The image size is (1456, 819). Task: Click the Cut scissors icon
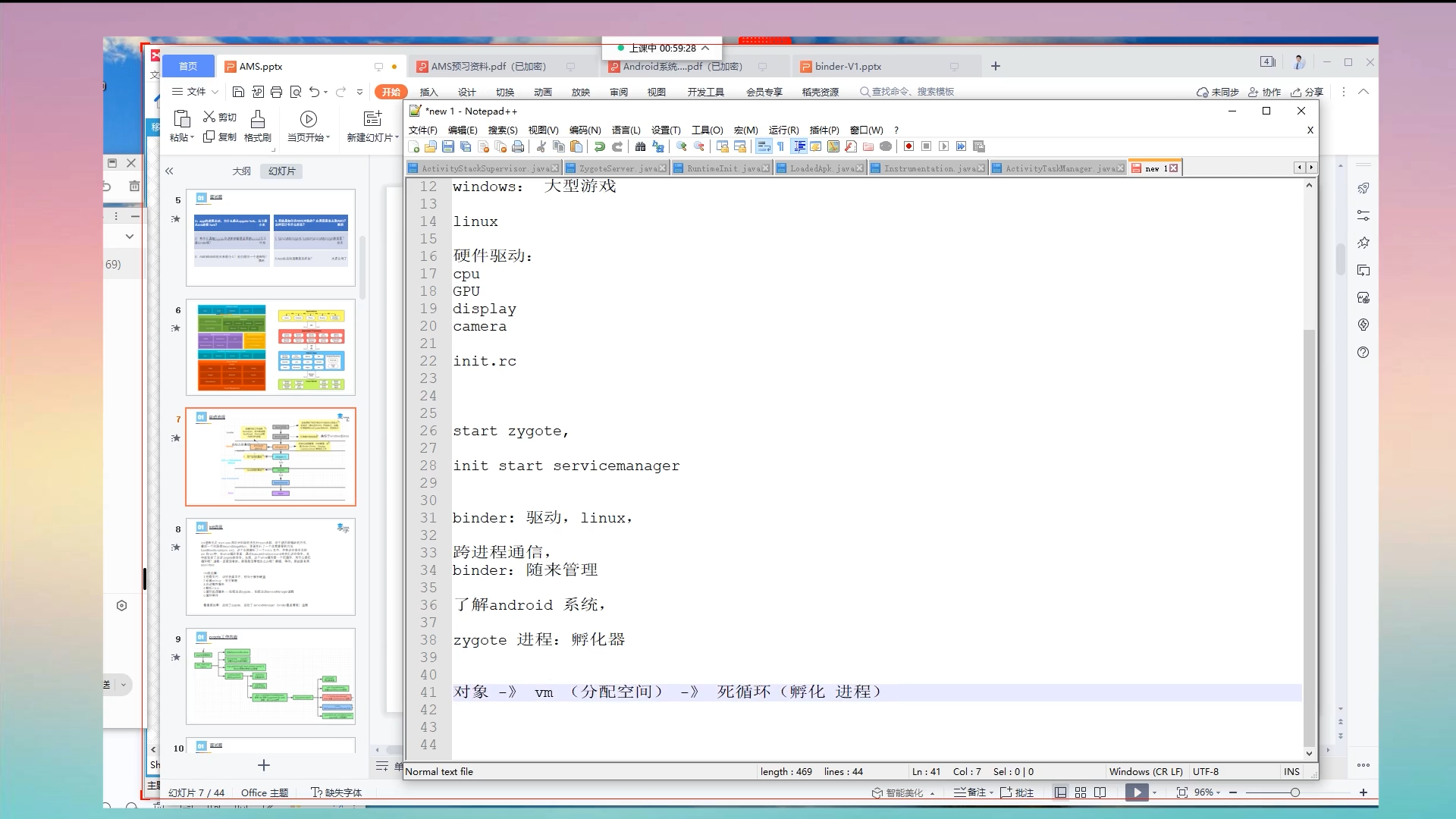[541, 146]
